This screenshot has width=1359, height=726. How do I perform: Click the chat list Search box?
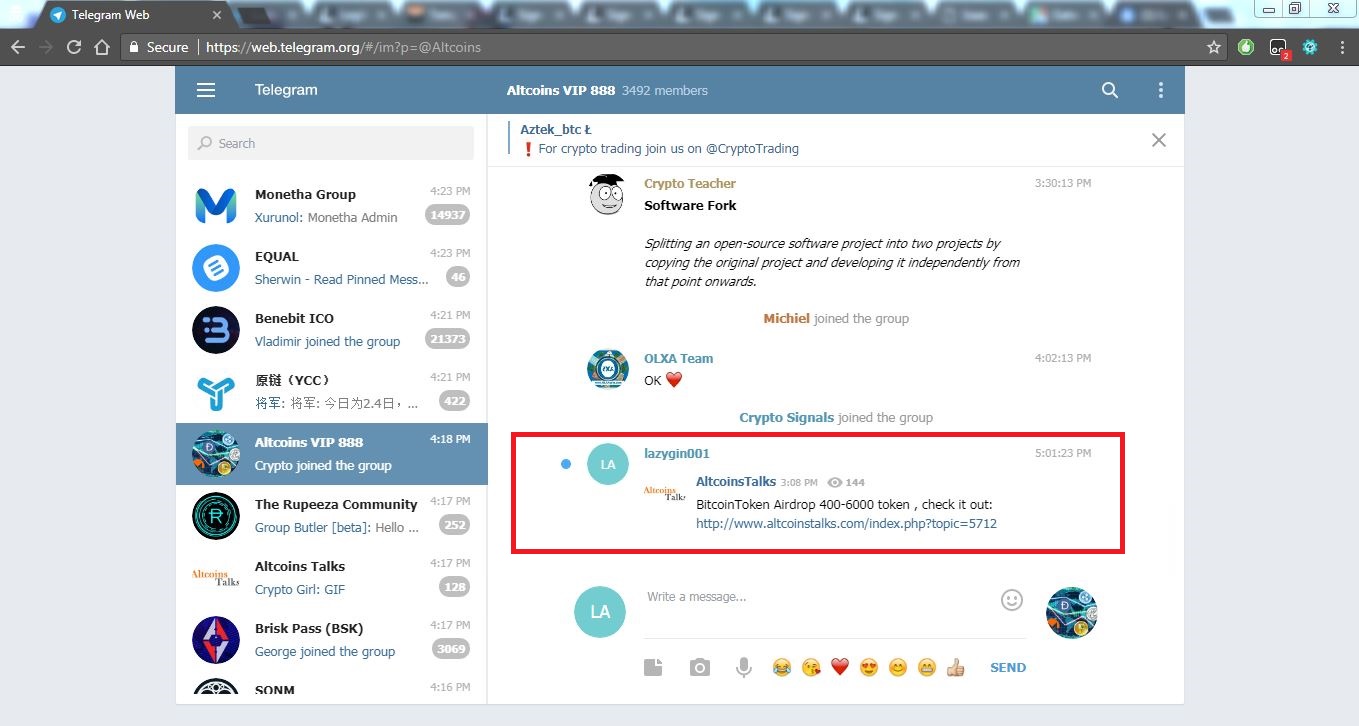pyautogui.click(x=331, y=143)
